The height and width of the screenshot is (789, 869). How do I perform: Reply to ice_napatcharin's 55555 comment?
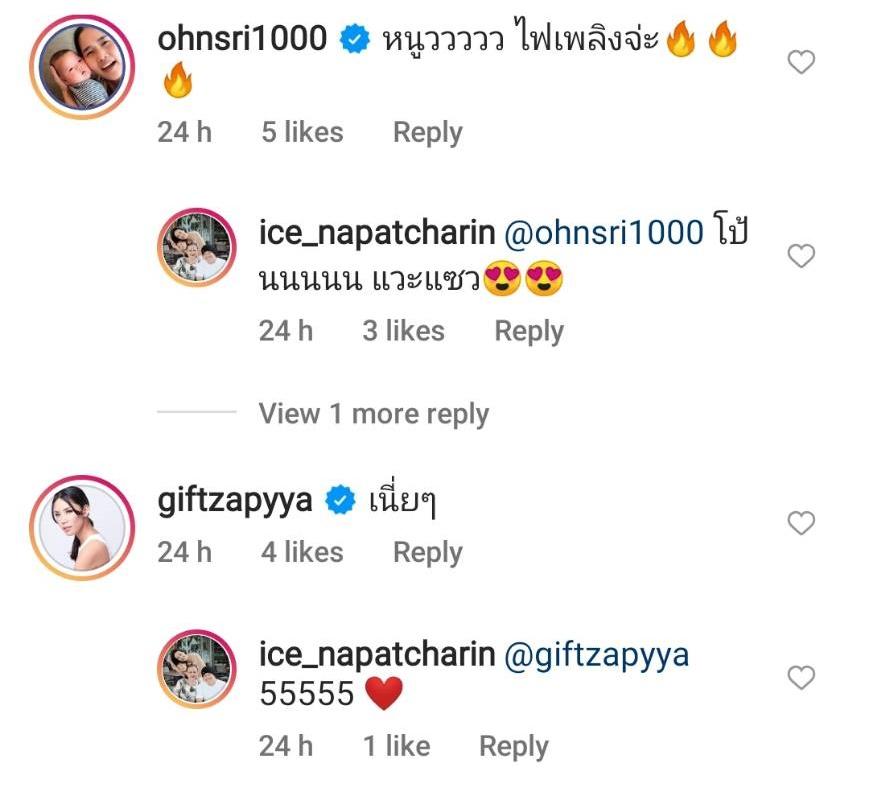[x=514, y=746]
